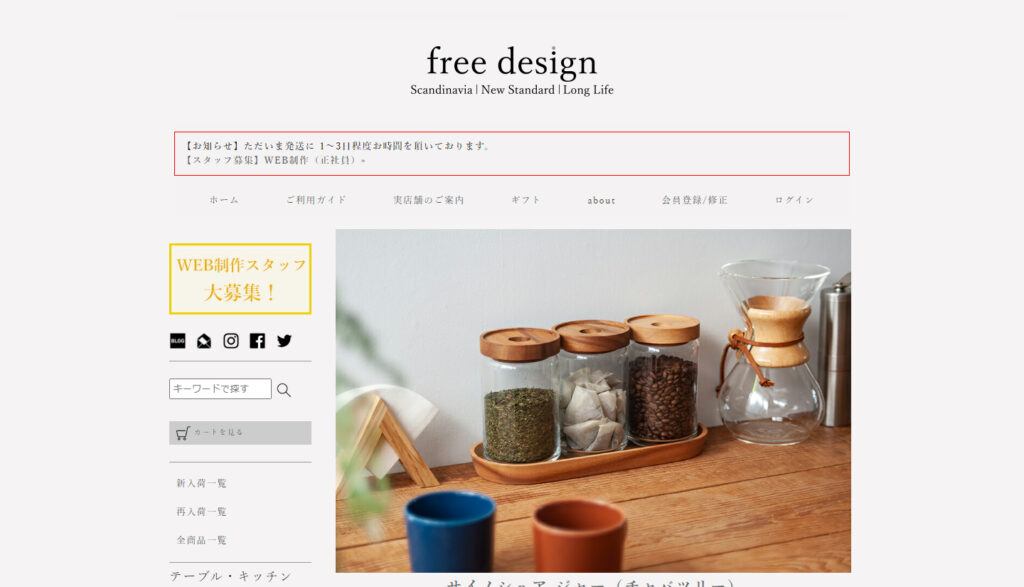
Task: Click the WEB制作スタッフ大募集 banner
Action: point(240,279)
